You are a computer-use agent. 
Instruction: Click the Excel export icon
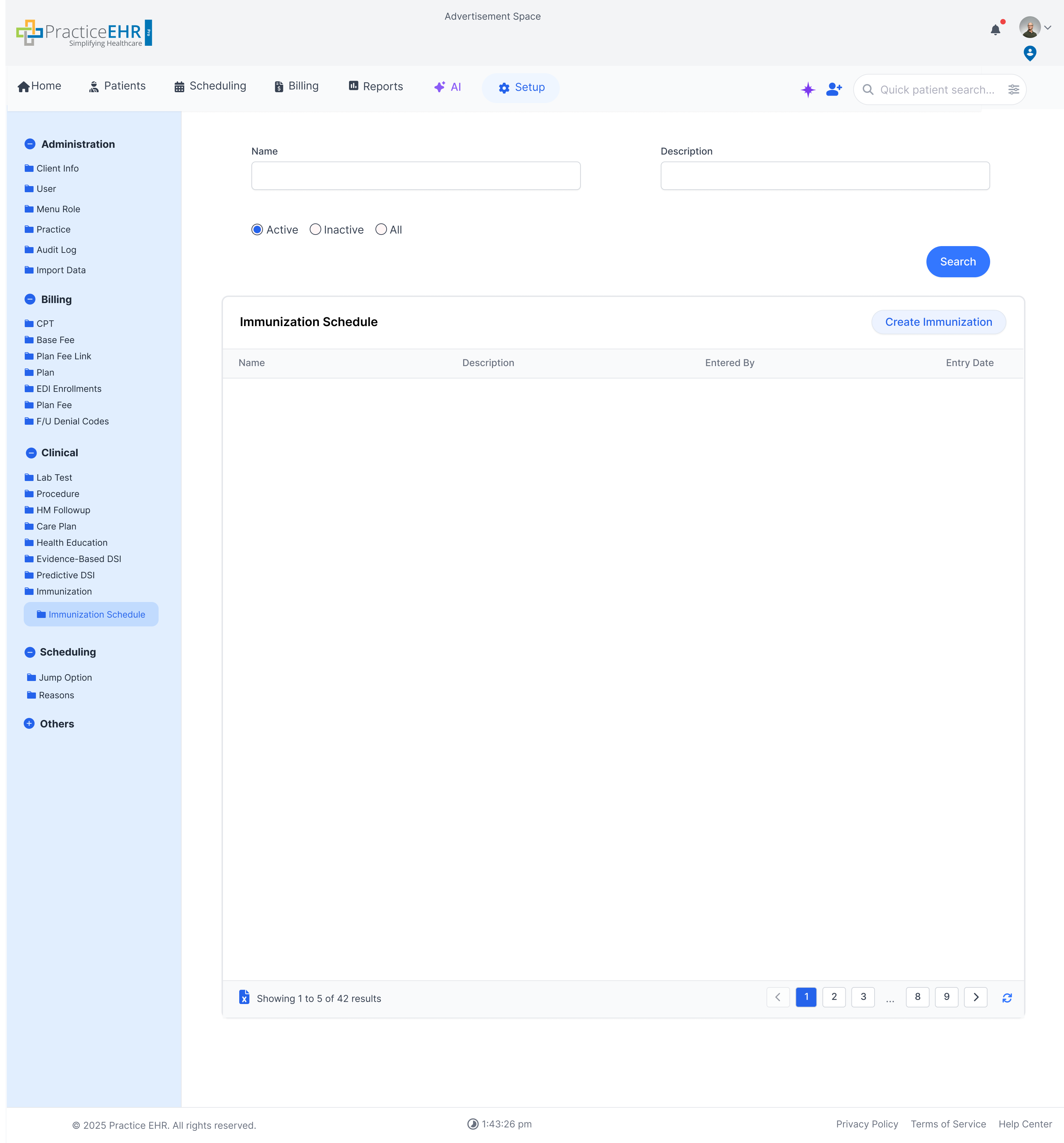244,997
